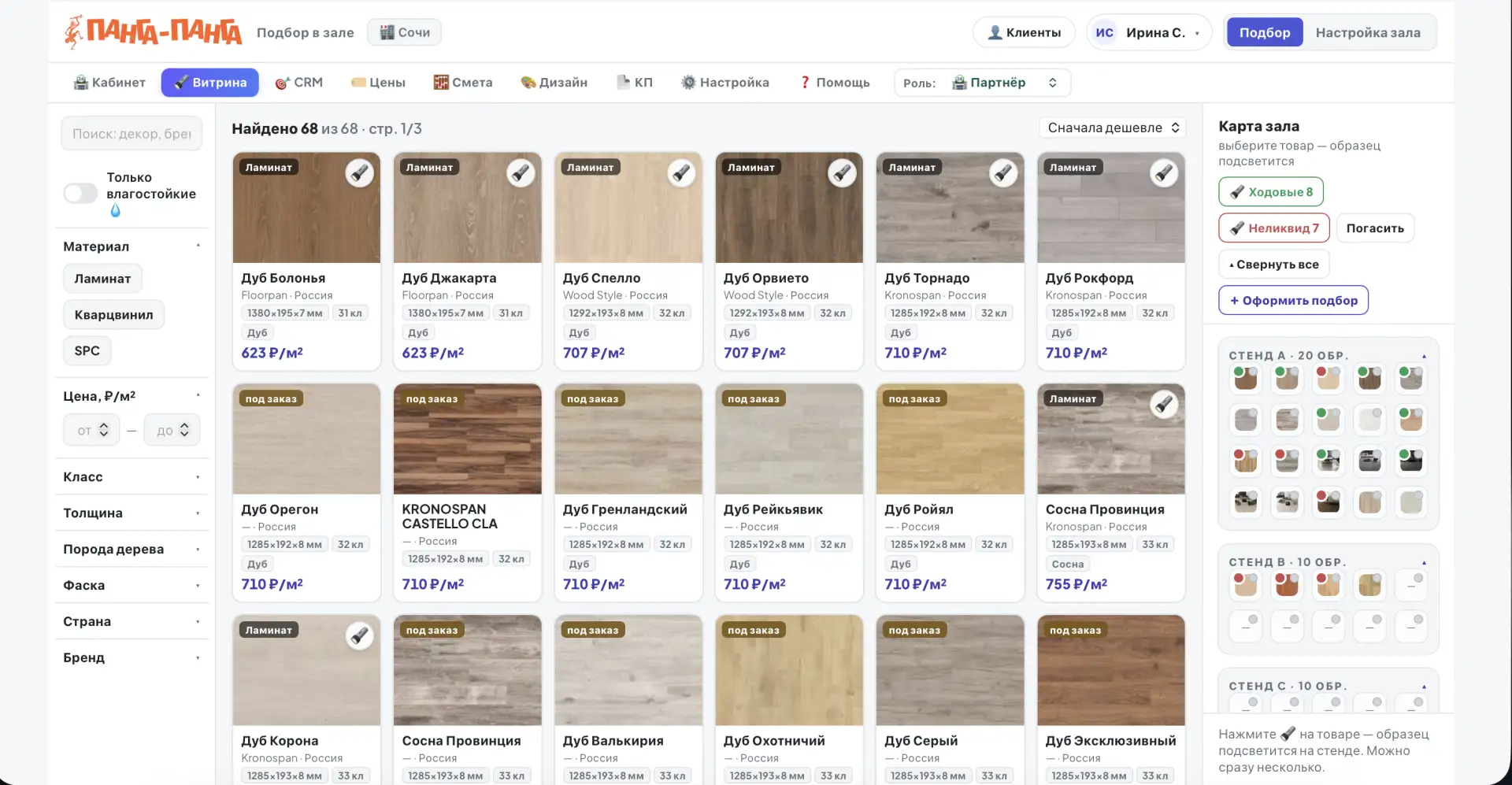Select Кварцвинил material filter chip
The width and height of the screenshot is (1512, 785).
click(113, 315)
